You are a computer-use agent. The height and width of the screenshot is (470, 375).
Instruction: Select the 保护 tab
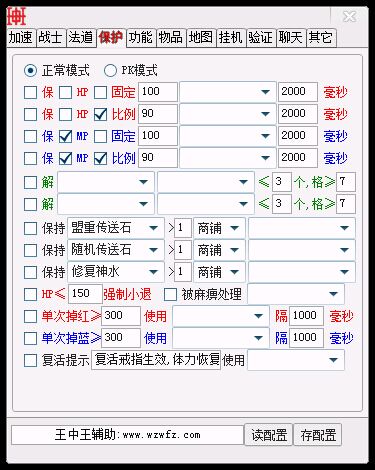[x=111, y=37]
